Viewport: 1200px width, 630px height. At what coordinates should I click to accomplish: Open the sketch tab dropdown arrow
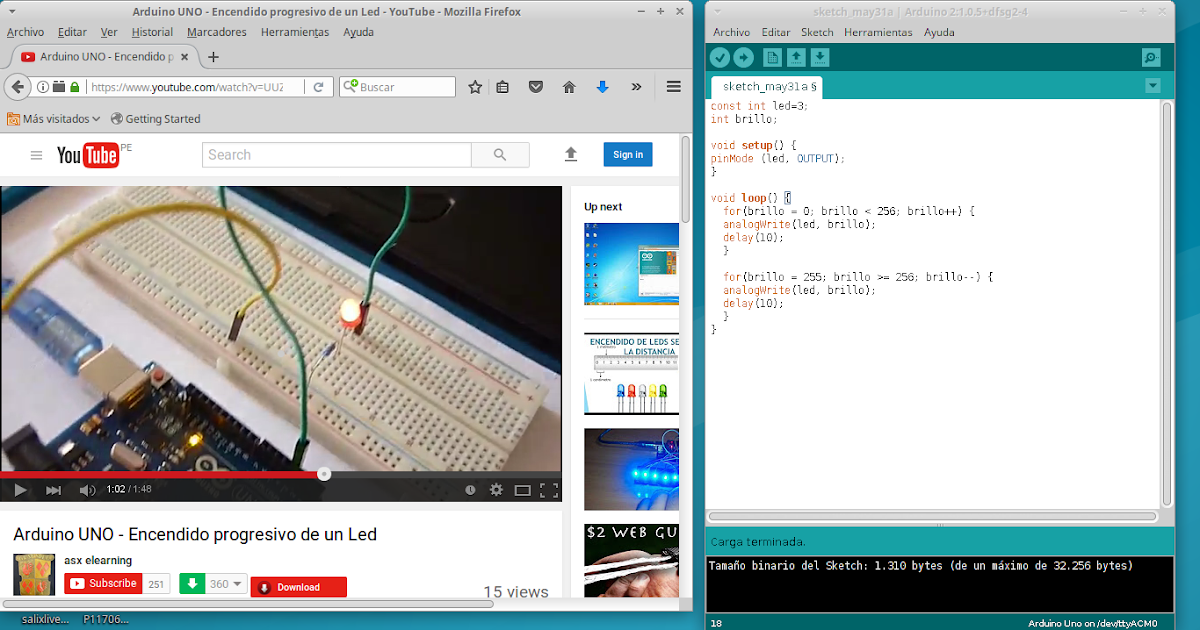[1152, 86]
